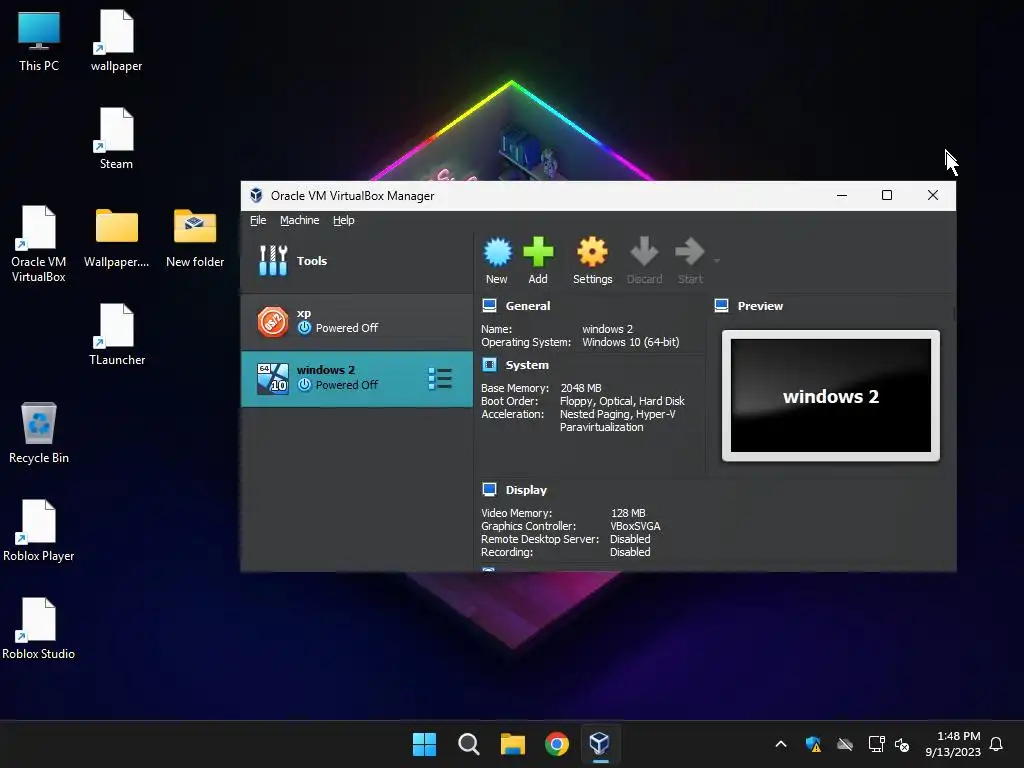Click the System section chip icon
Screen dimensions: 1024x768
tap(489, 364)
